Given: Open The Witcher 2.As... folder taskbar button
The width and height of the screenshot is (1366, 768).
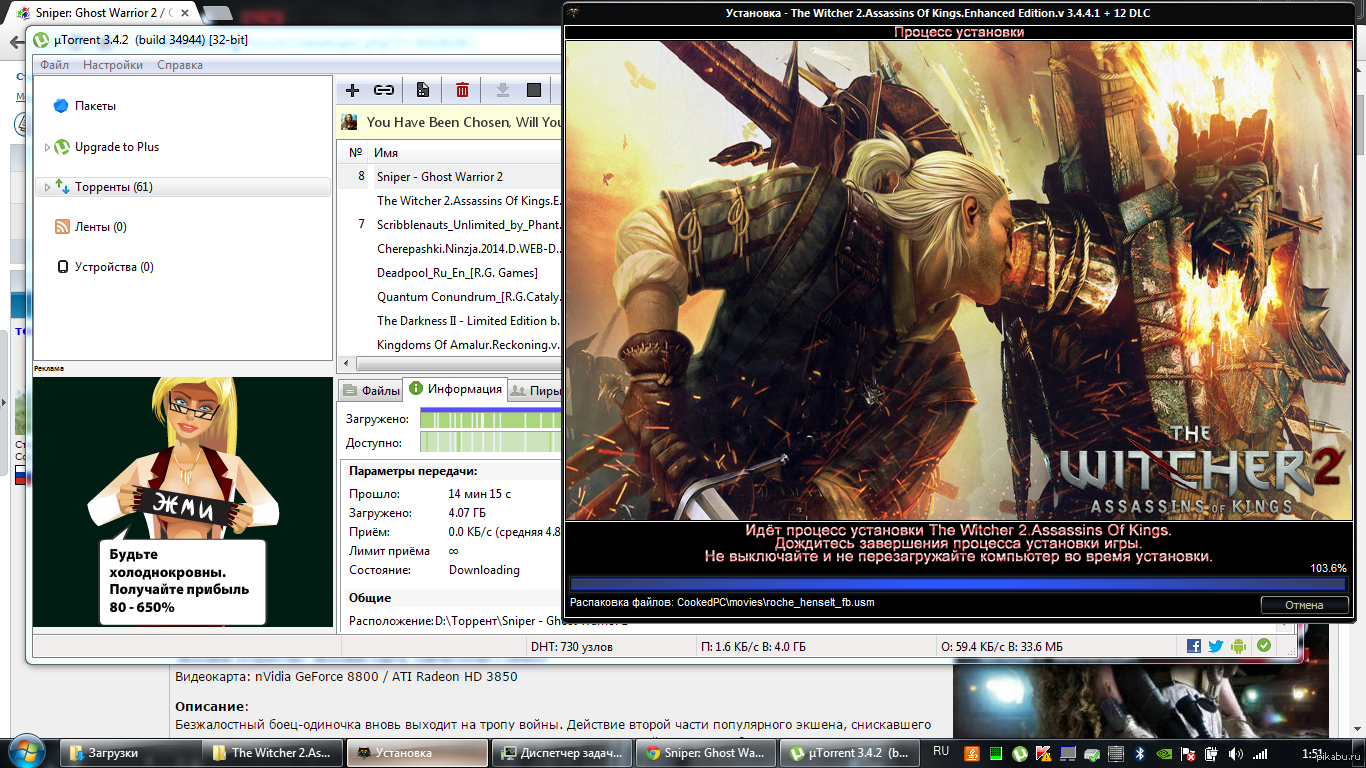Looking at the screenshot, I should [x=273, y=753].
